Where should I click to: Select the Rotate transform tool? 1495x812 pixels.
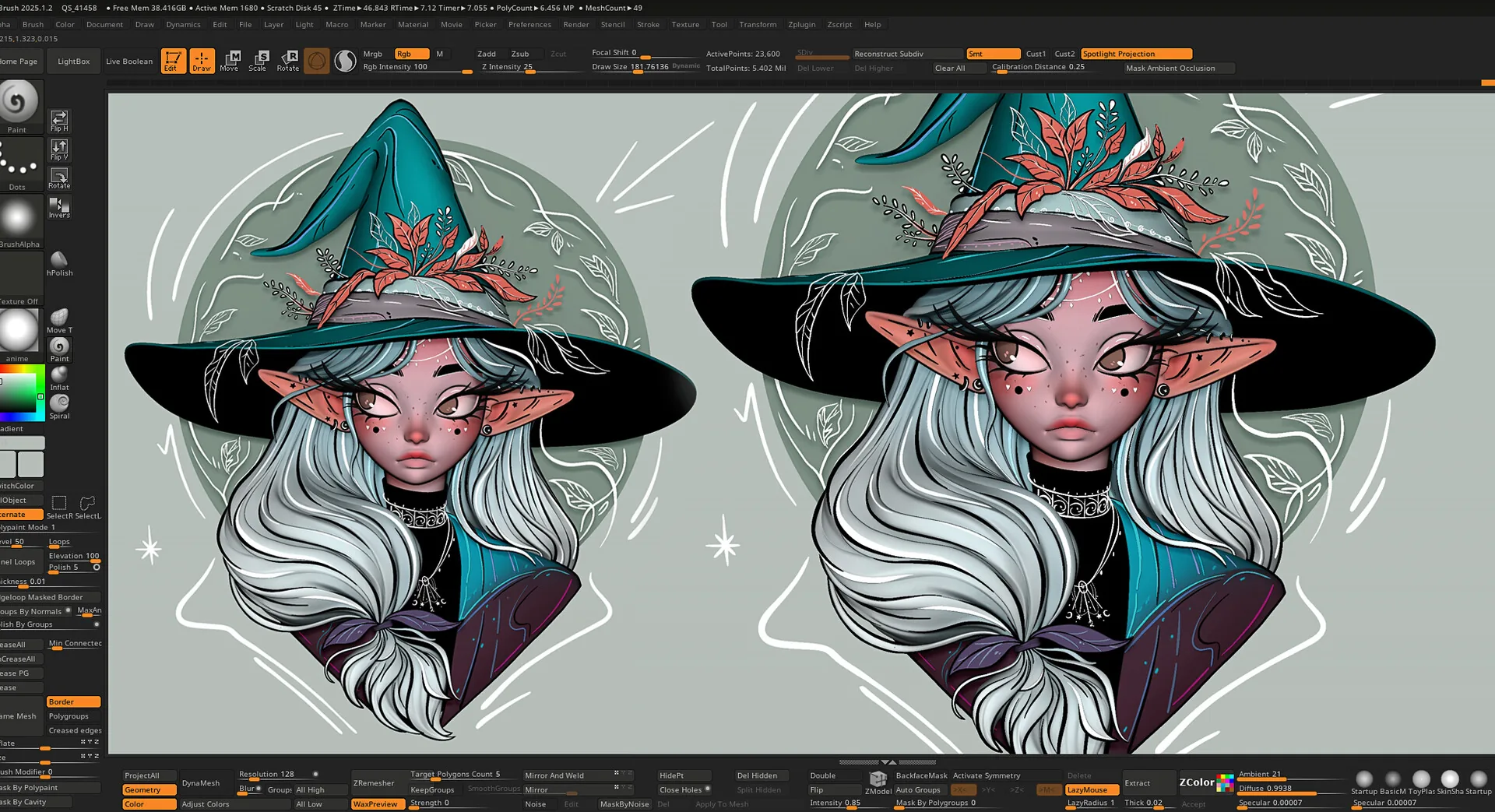point(288,61)
